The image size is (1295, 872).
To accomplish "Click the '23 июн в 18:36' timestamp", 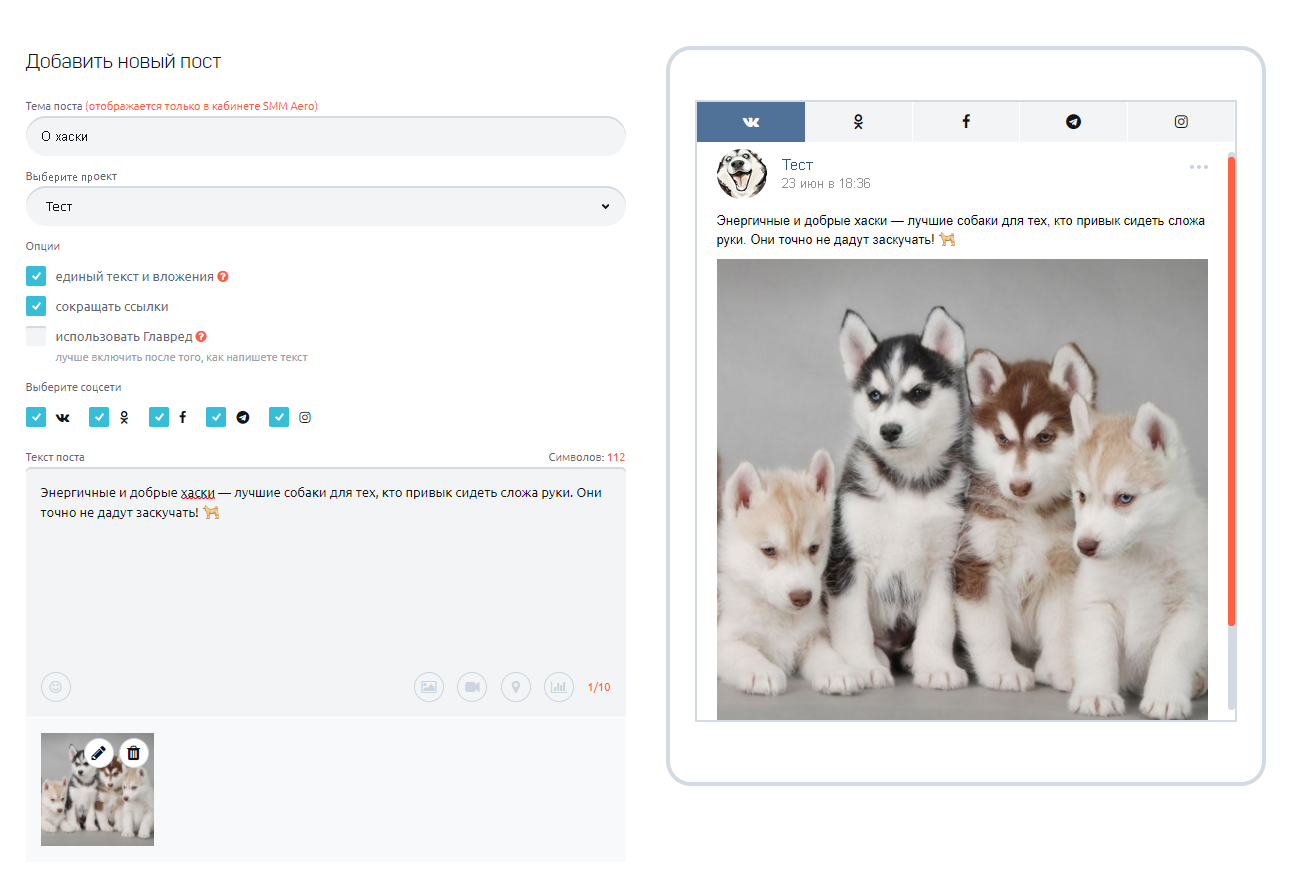I will pos(826,184).
